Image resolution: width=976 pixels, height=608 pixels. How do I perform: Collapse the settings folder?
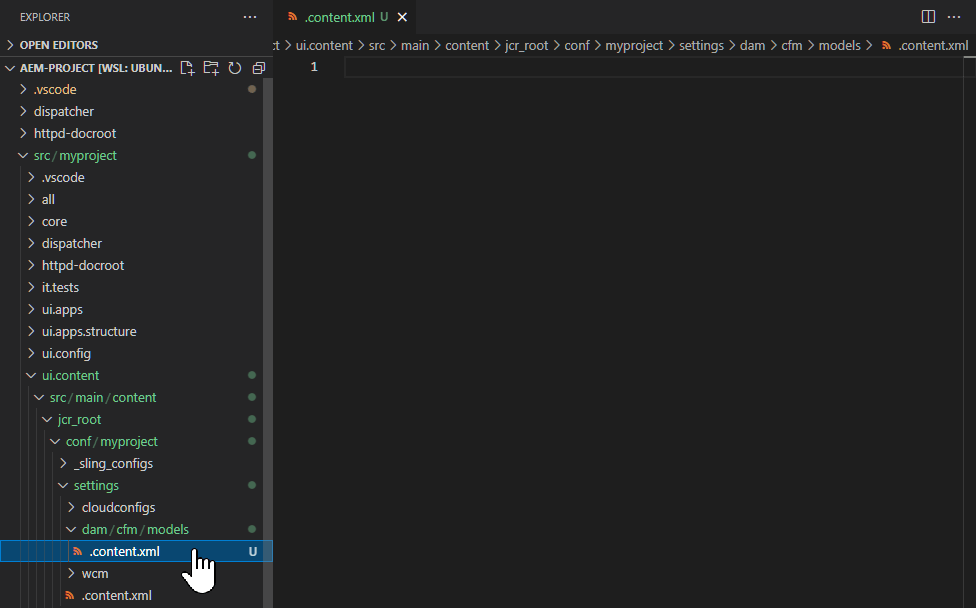pos(131,485)
